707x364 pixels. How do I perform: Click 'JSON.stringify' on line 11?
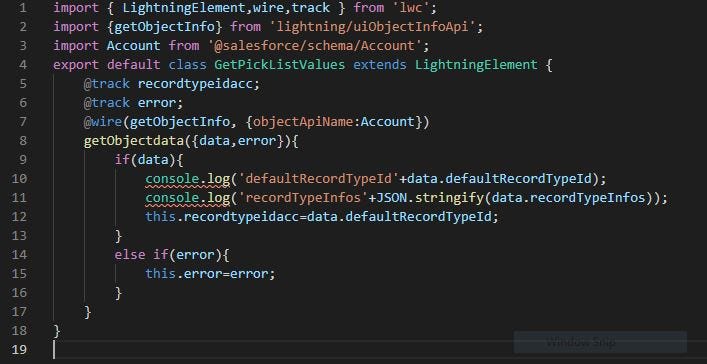click(x=430, y=198)
